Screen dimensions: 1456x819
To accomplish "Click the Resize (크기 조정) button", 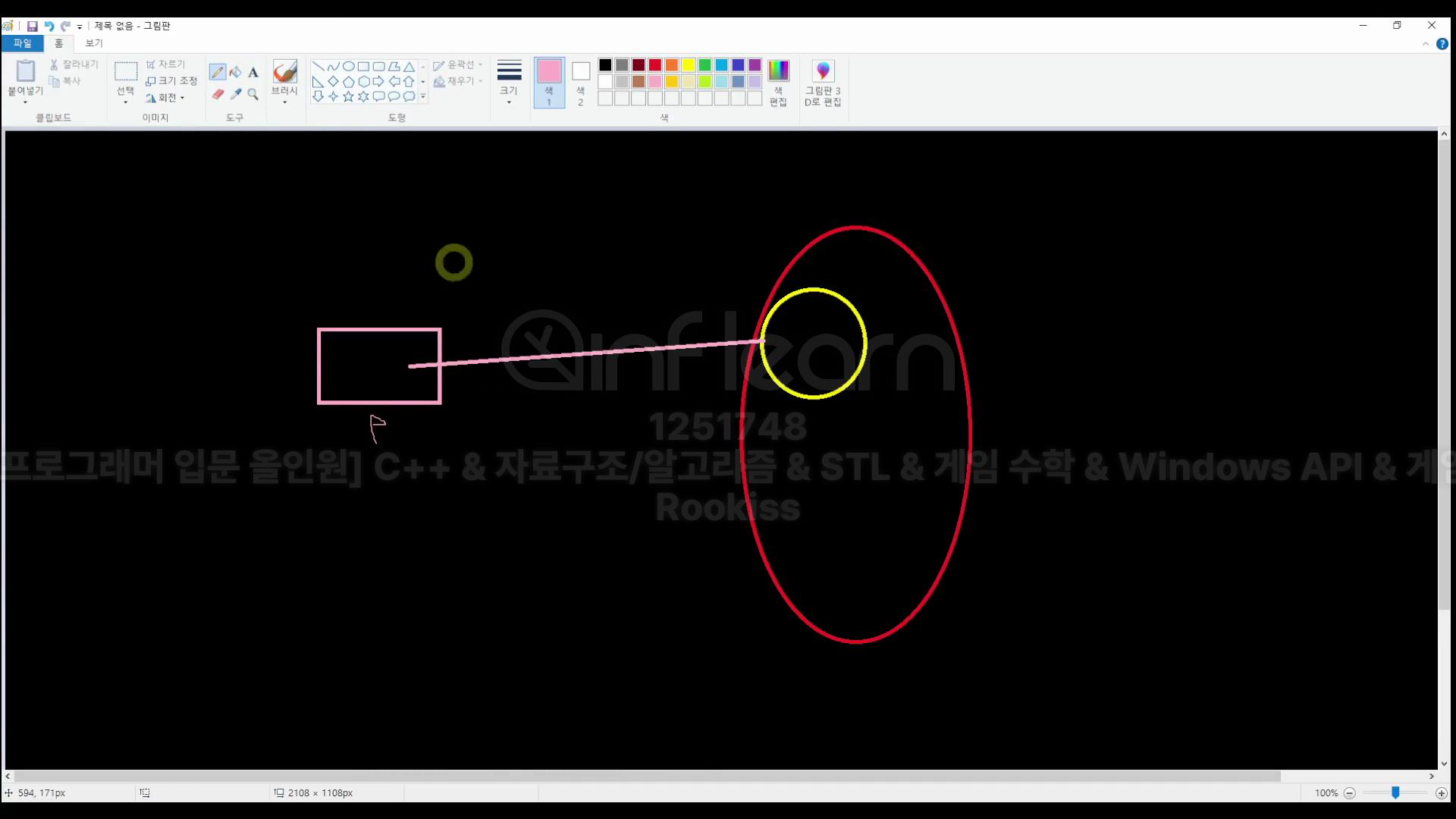I will pyautogui.click(x=172, y=81).
